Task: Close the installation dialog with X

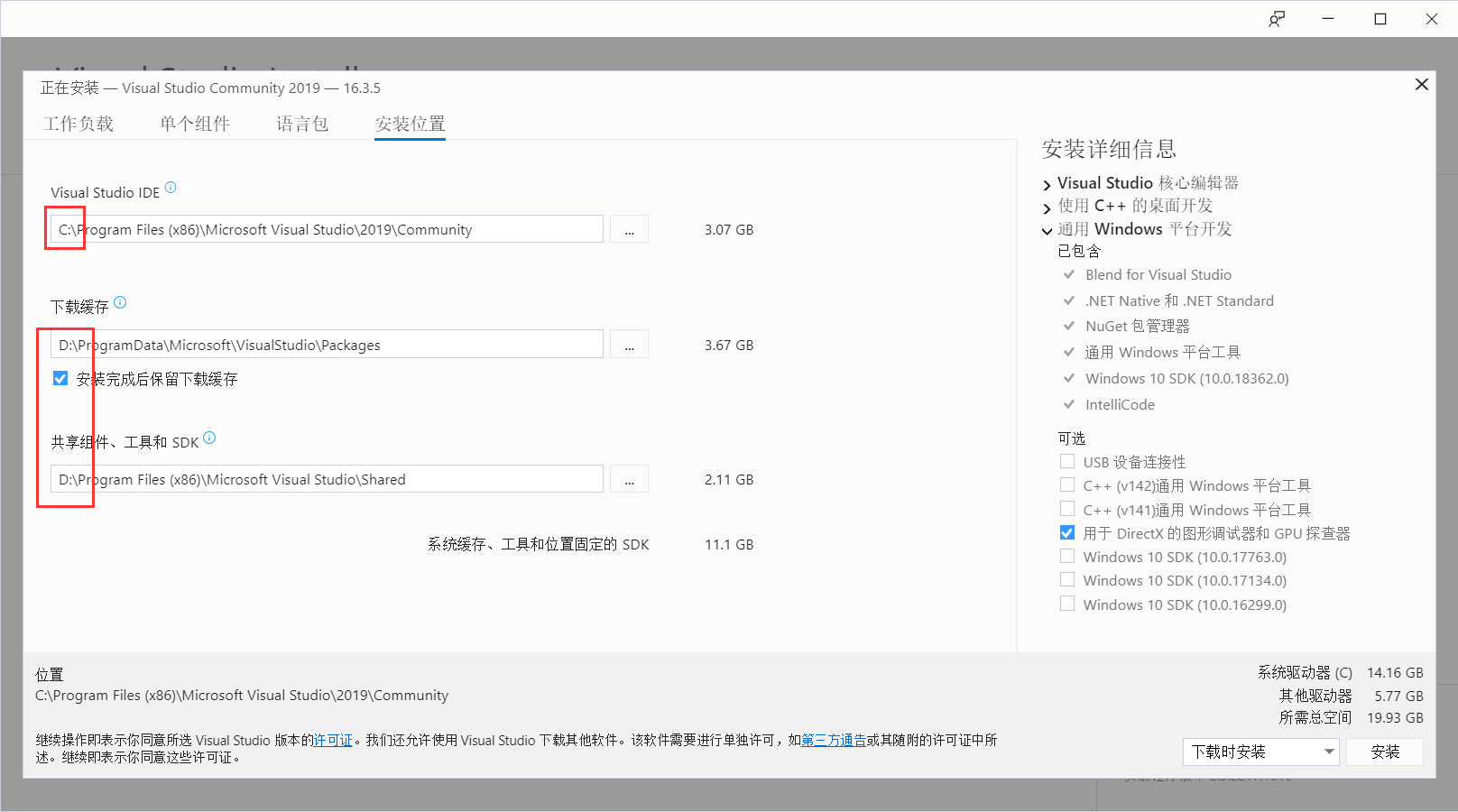Action: (x=1422, y=84)
